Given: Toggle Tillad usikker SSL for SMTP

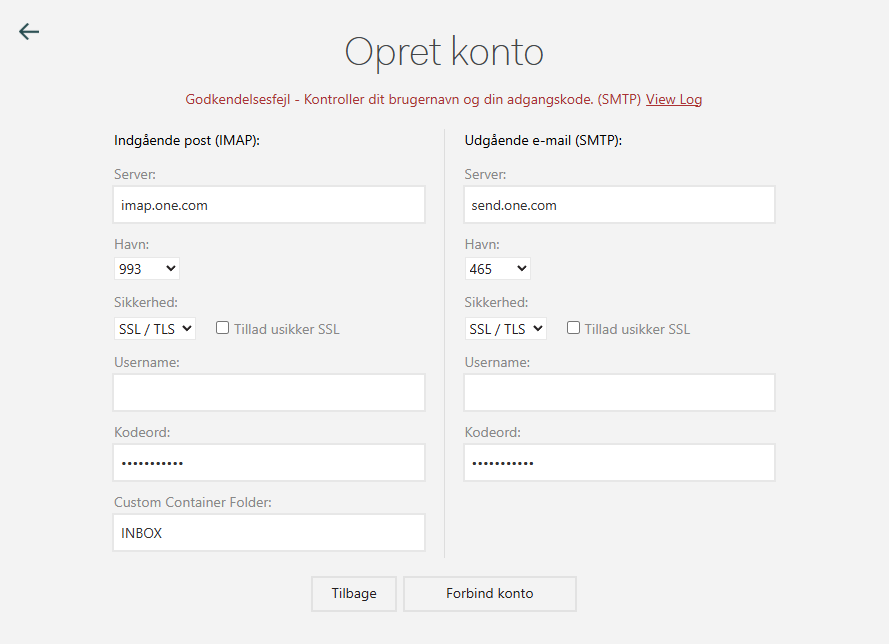Looking at the screenshot, I should (573, 328).
